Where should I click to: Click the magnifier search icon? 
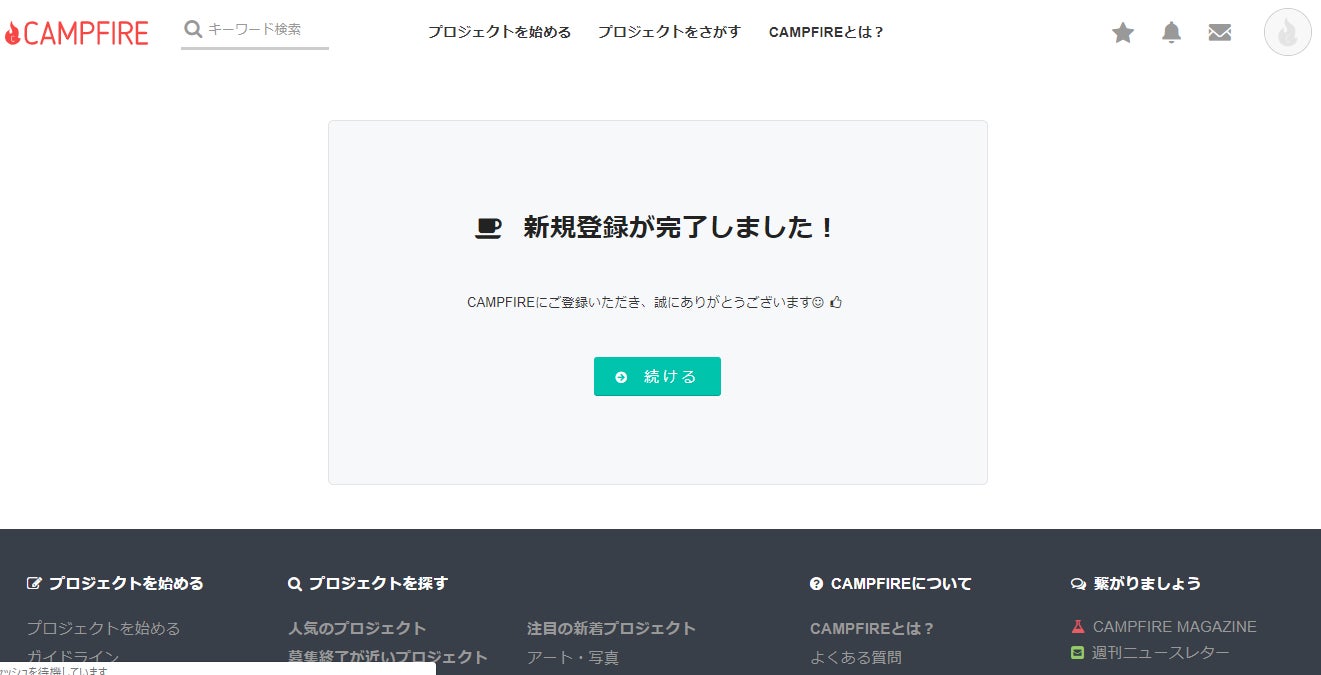click(193, 29)
